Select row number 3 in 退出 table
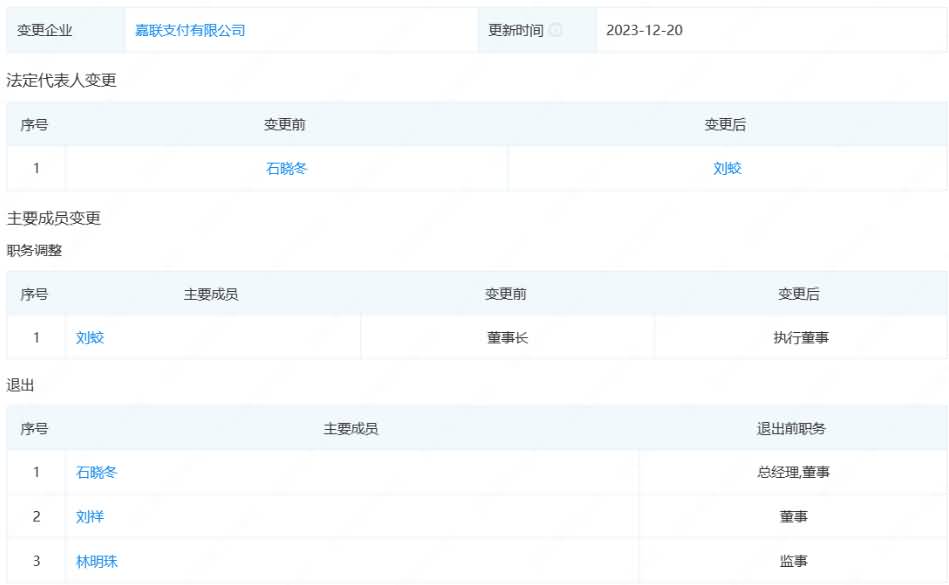 click(36, 561)
